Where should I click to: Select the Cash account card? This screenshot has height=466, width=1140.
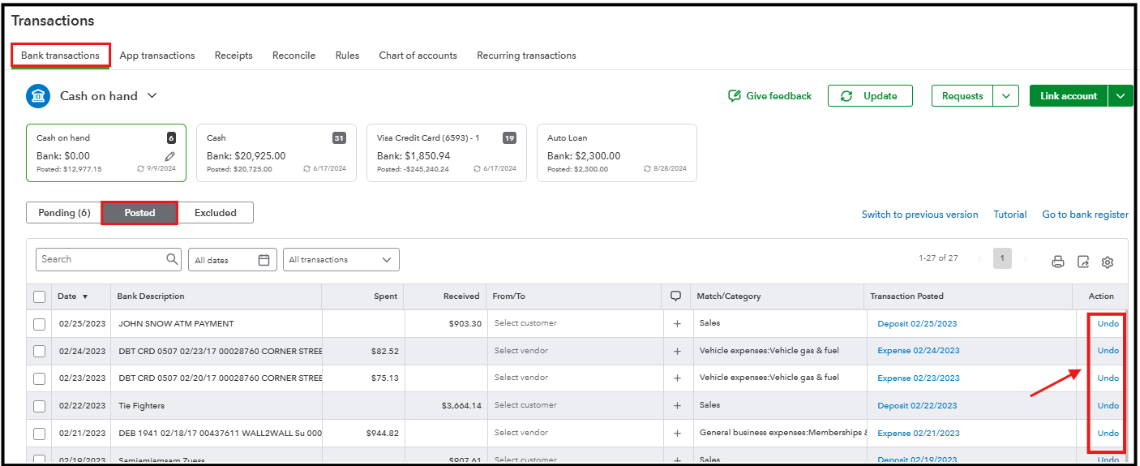tap(276, 153)
